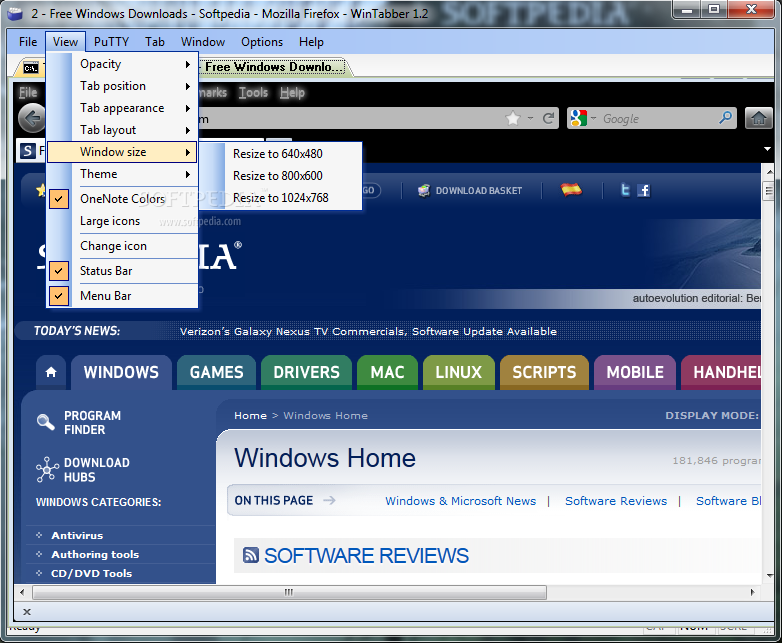This screenshot has width=782, height=643.
Task: Click the reload page icon
Action: coord(549,118)
